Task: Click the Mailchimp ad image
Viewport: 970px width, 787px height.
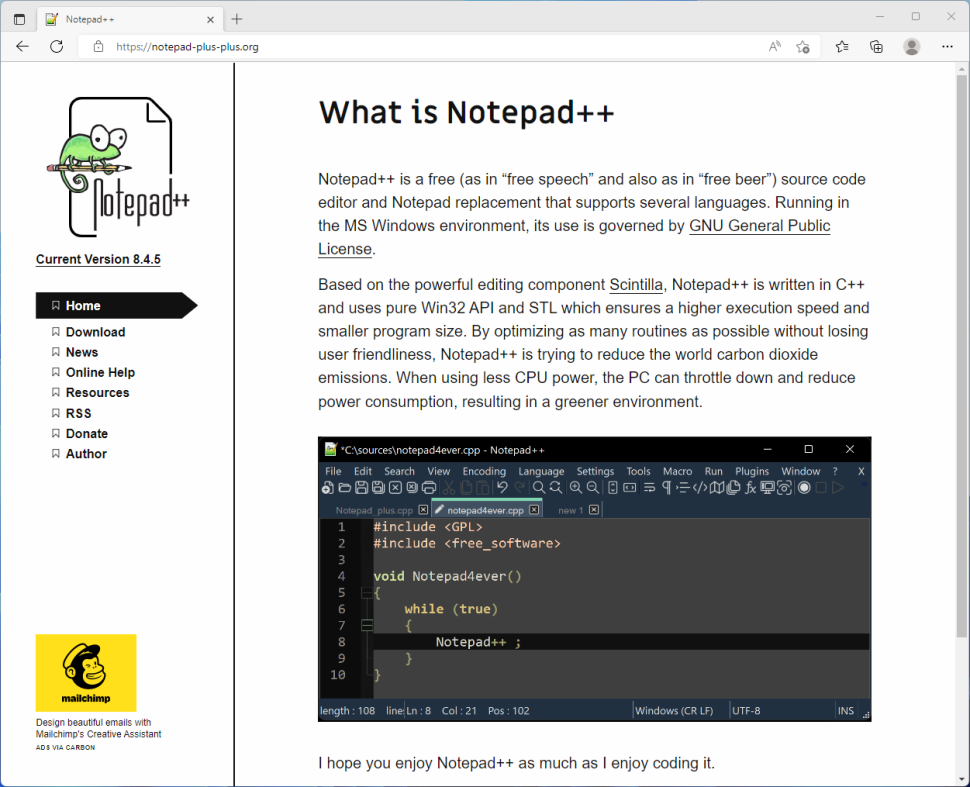Action: click(86, 673)
